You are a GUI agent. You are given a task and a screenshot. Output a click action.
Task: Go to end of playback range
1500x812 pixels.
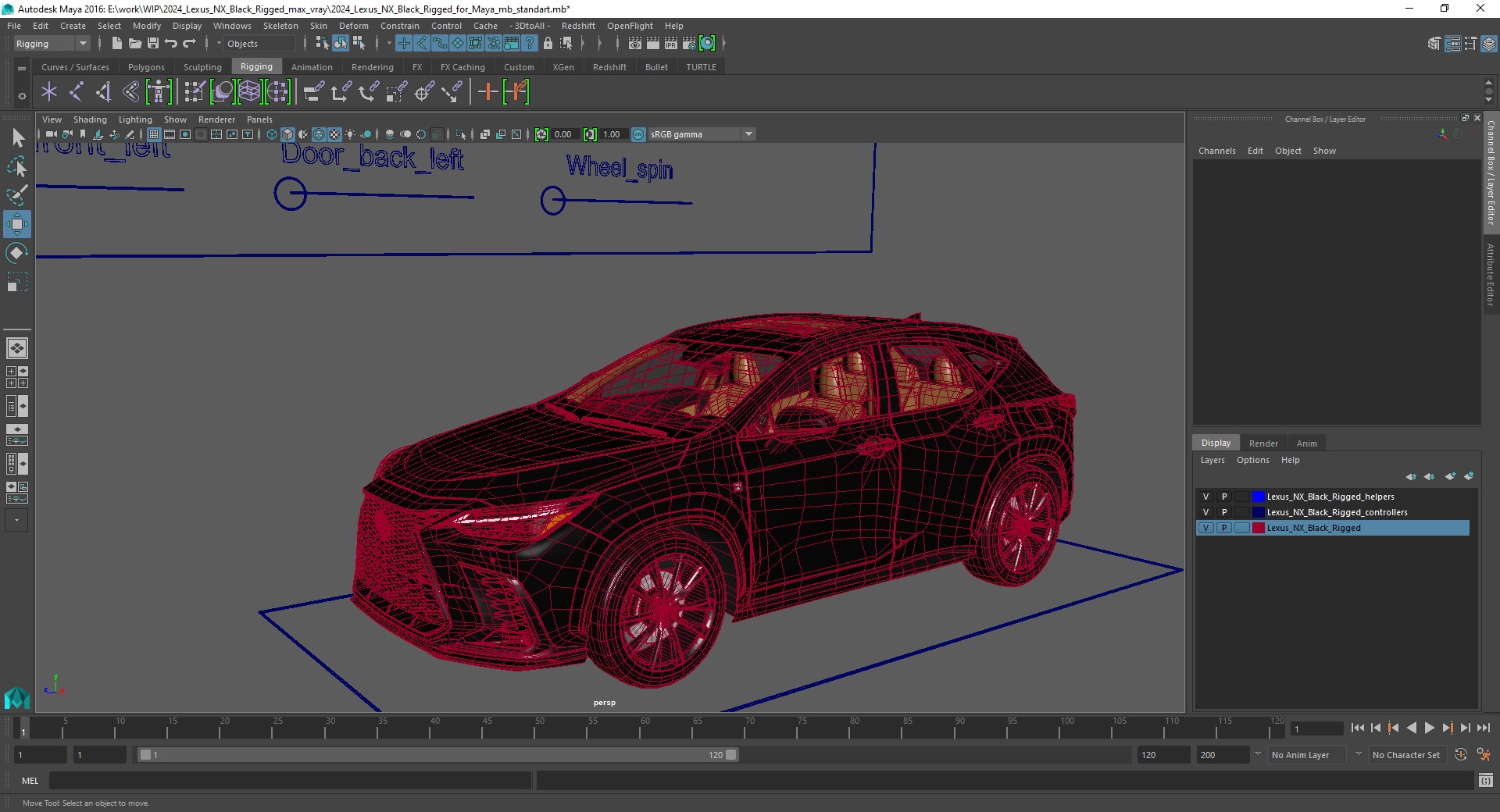[1483, 728]
